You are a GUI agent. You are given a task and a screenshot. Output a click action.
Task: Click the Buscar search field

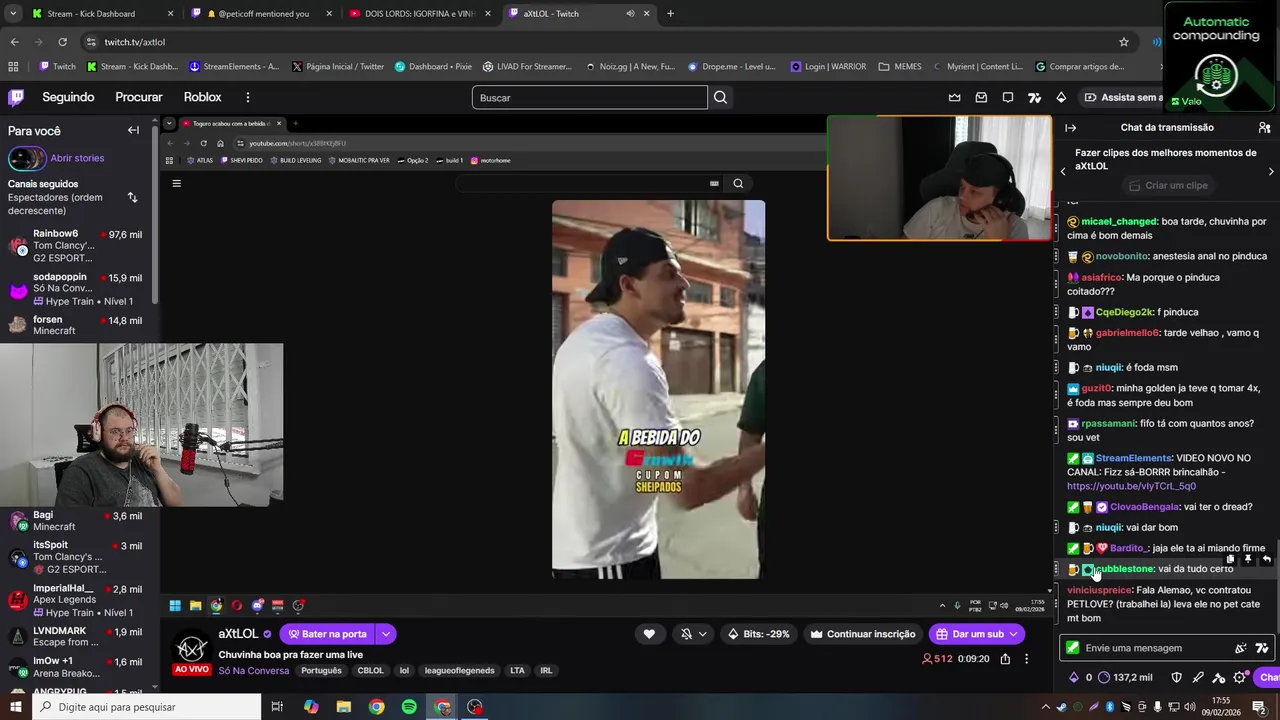click(589, 97)
